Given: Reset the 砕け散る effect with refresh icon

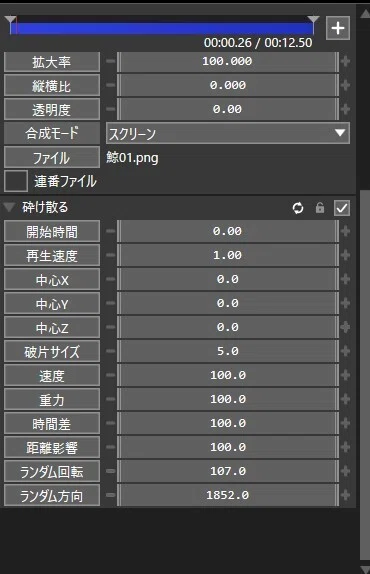Looking at the screenshot, I should (298, 208).
